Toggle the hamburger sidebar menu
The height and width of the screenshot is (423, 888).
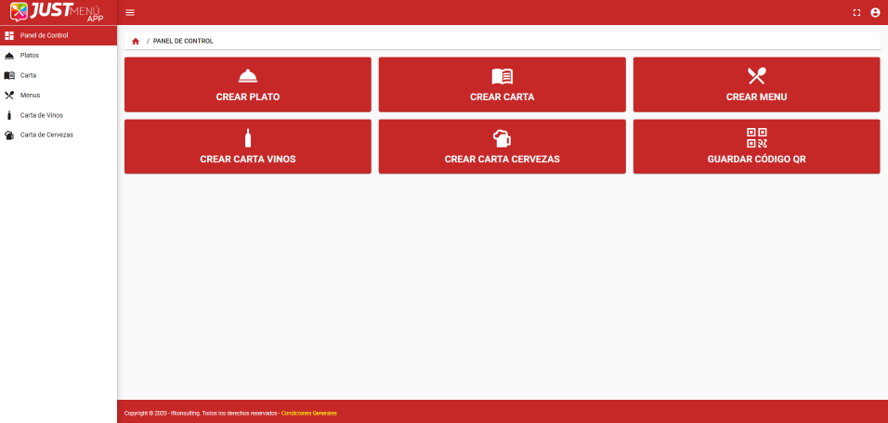pyautogui.click(x=130, y=13)
